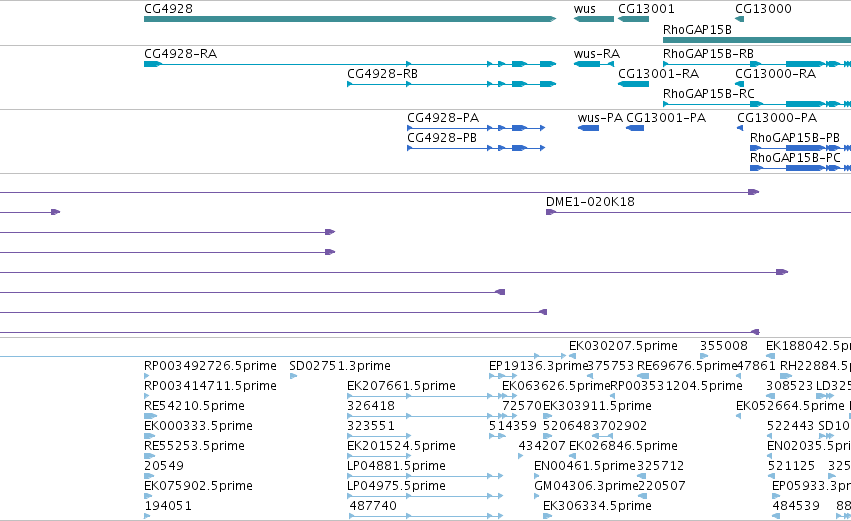
Task: Click the wus-RA transcript
Action: [x=594, y=64]
